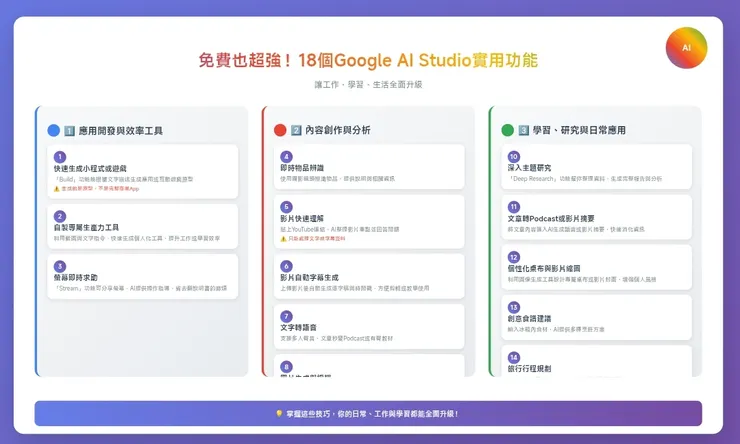Viewport: 740px width, 444px height.
Task: Click the keycap 1 icon in the first column header
Action: 69,131
